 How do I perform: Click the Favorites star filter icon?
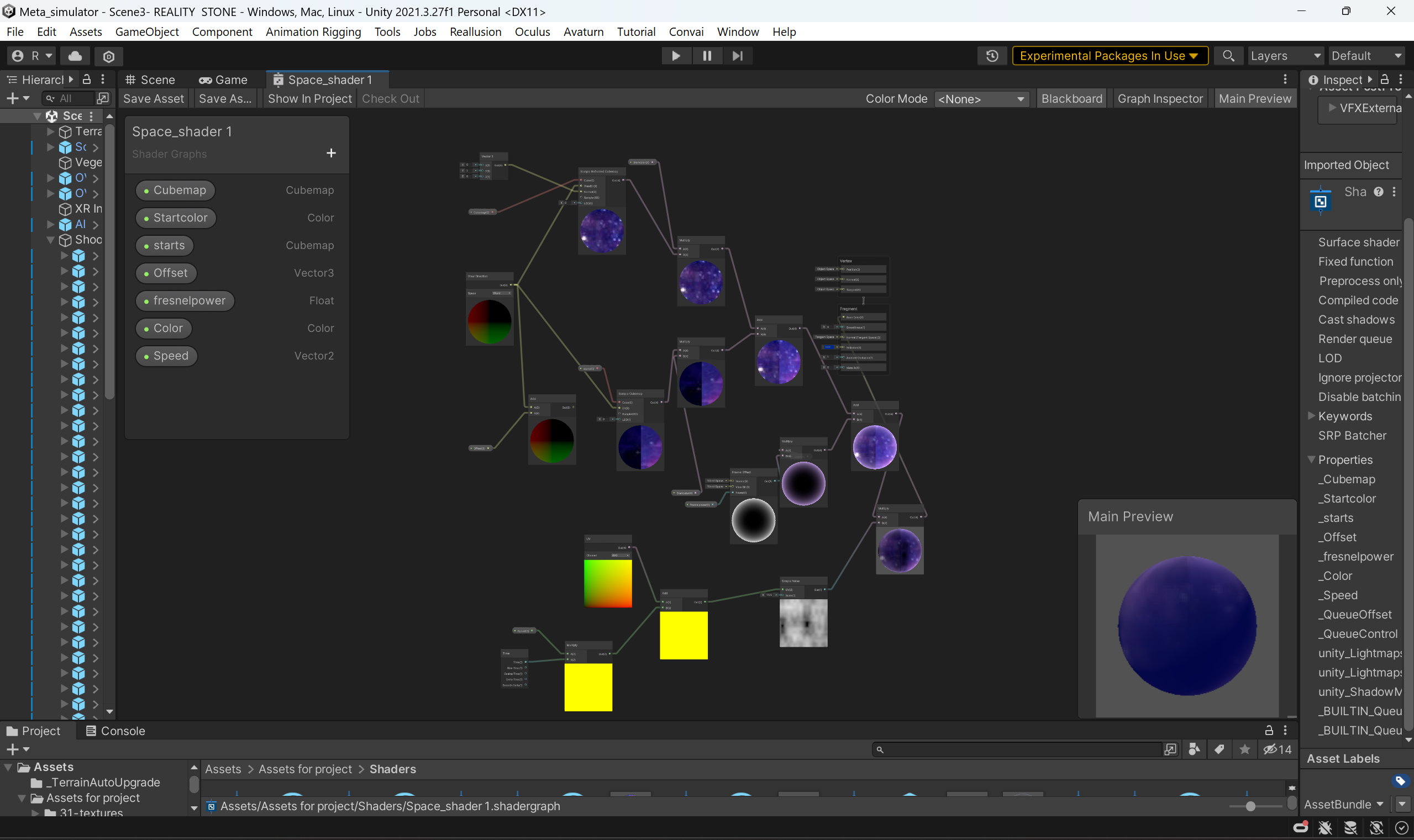coord(1244,749)
